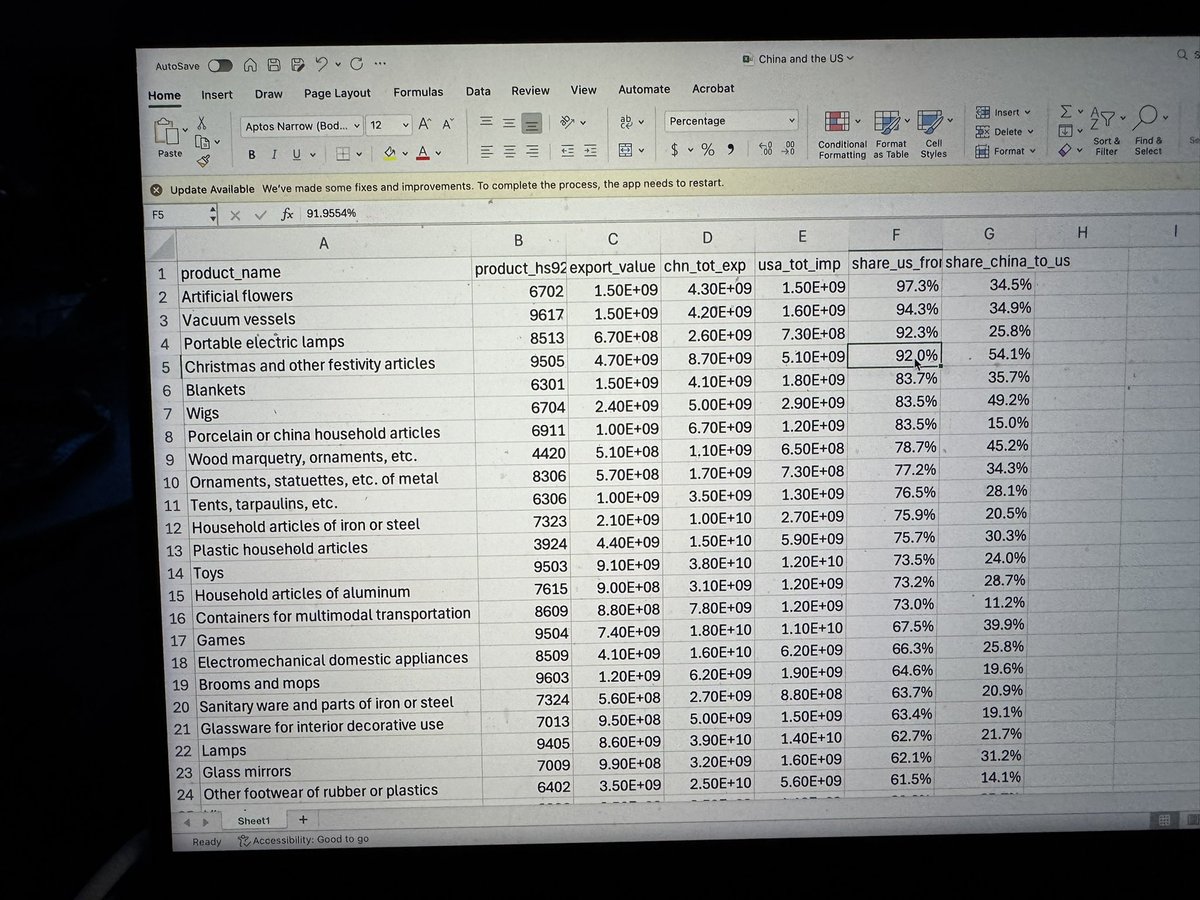Click Decrease Indent icon

(x=567, y=151)
